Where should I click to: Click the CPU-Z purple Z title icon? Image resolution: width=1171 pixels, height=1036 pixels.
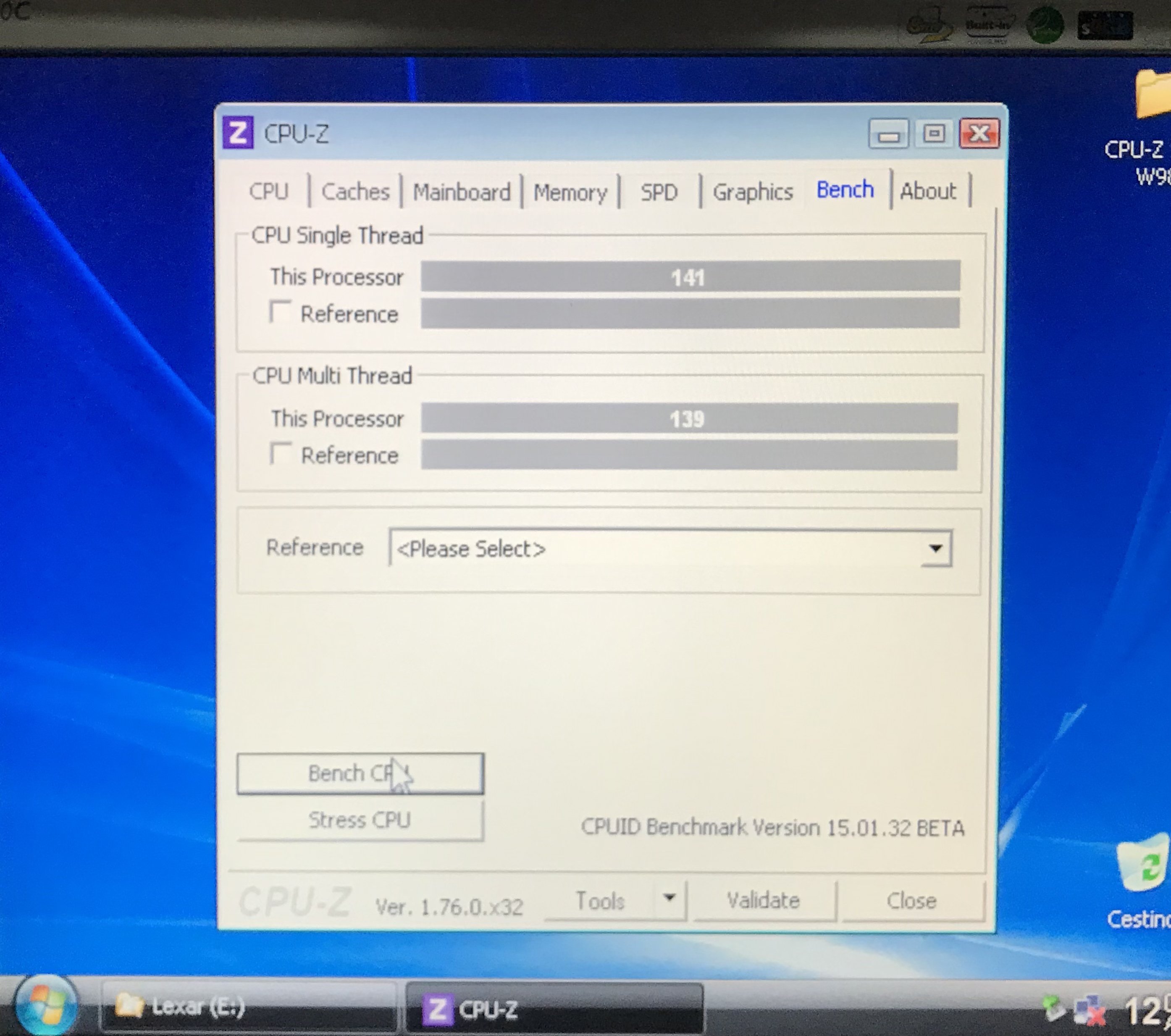tap(237, 133)
